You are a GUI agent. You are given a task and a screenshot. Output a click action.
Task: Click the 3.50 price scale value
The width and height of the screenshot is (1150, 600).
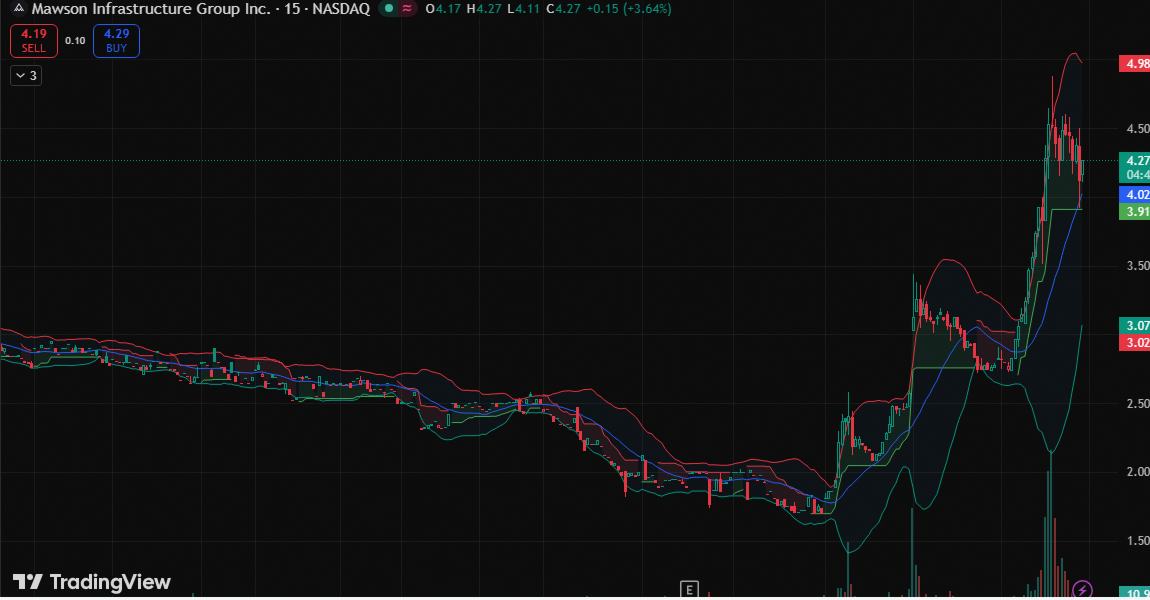(x=1138, y=266)
